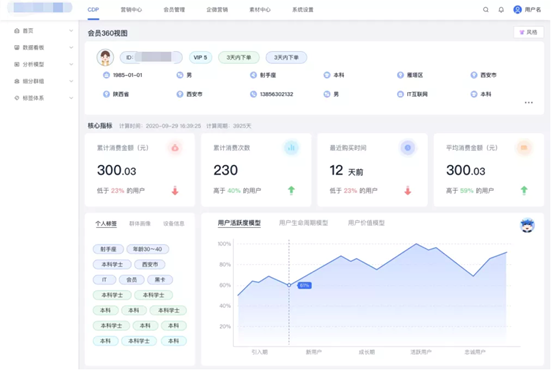Open 企微营销 in the top menu
The height and width of the screenshot is (375, 553).
(x=217, y=10)
